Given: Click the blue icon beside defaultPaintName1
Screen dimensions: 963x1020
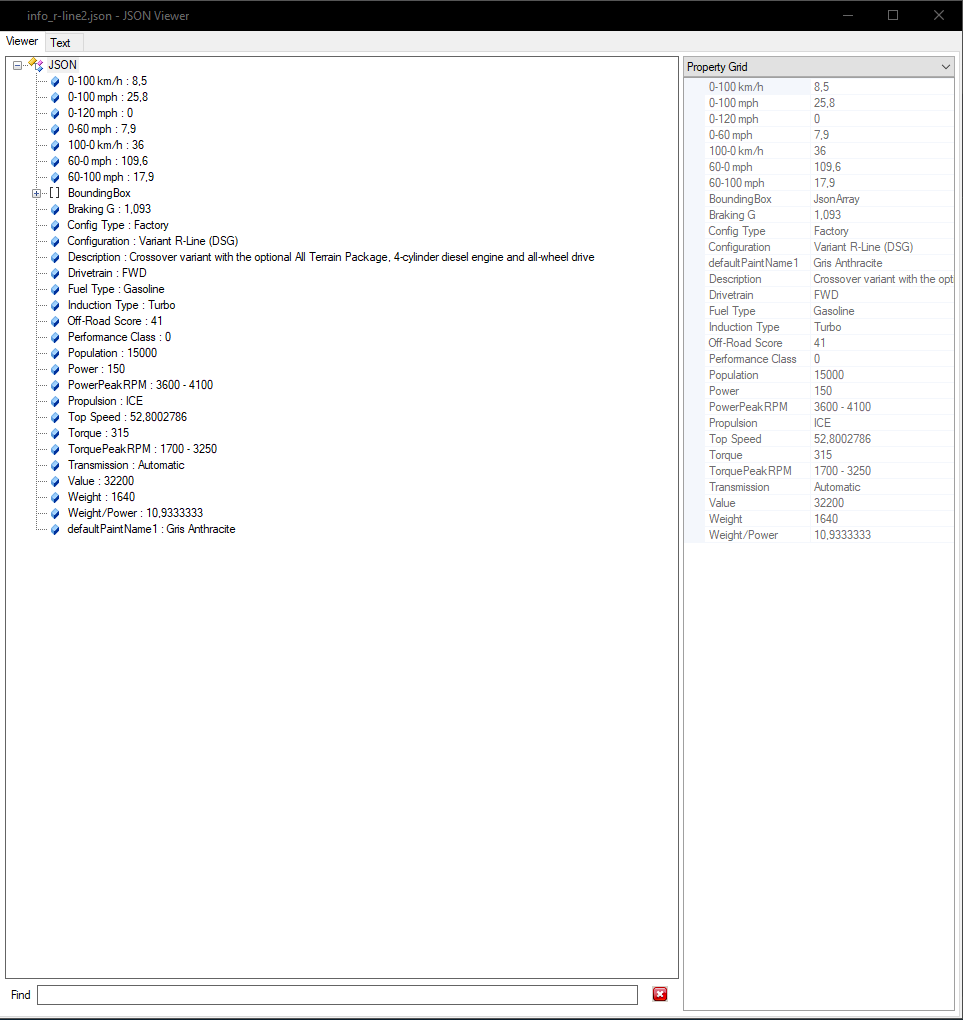Looking at the screenshot, I should click(56, 529).
